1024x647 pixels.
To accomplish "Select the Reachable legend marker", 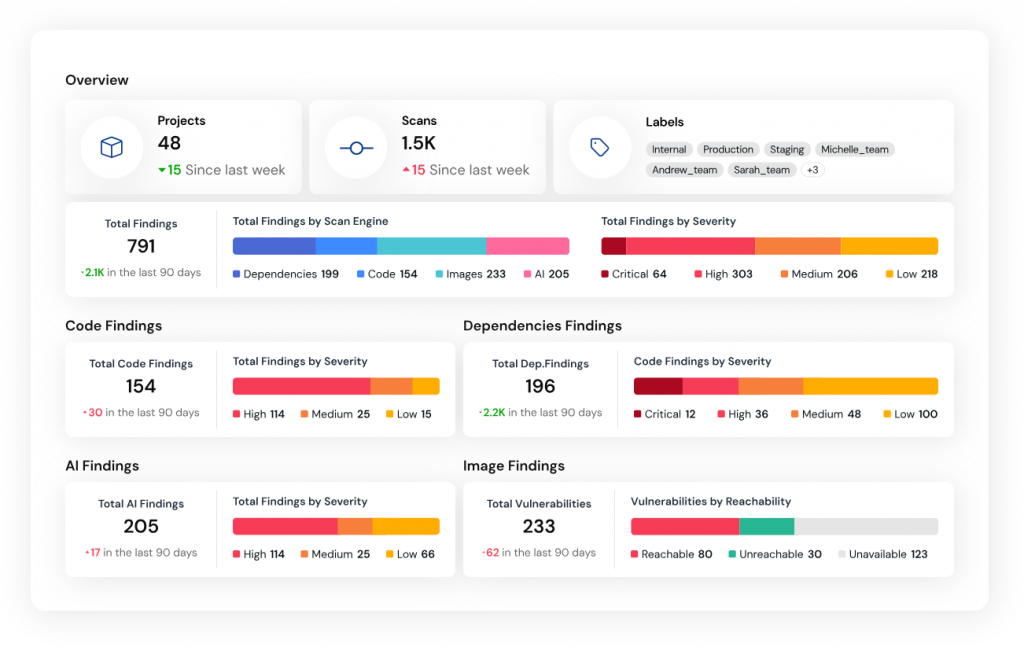I will tap(634, 553).
